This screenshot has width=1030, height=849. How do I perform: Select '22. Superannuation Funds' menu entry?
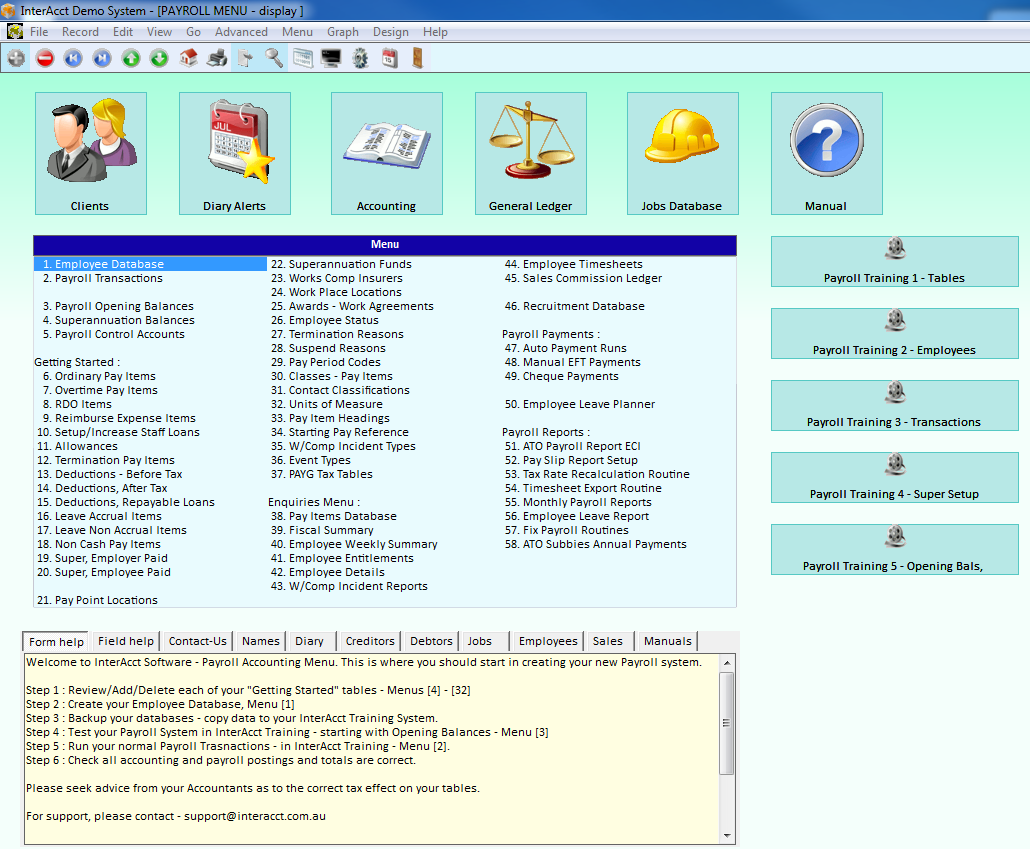(341, 264)
